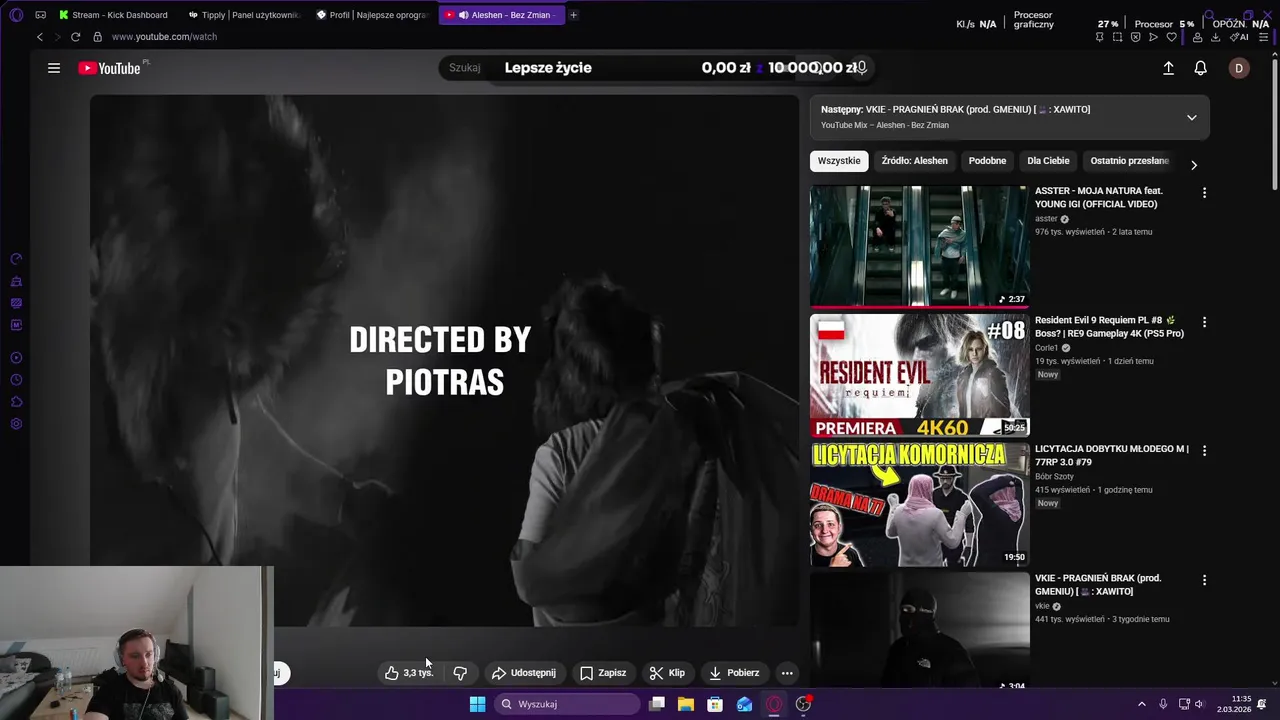
Task: Select the Wszystkie filter chip
Action: click(839, 161)
